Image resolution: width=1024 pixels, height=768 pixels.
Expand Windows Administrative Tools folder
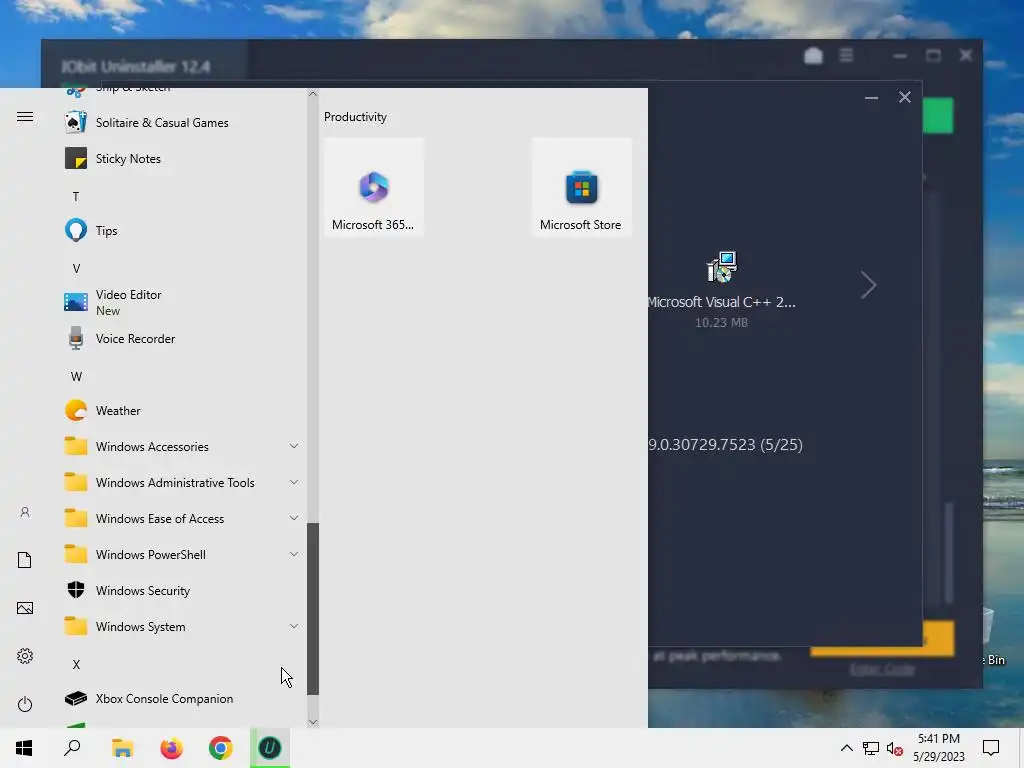(x=183, y=483)
